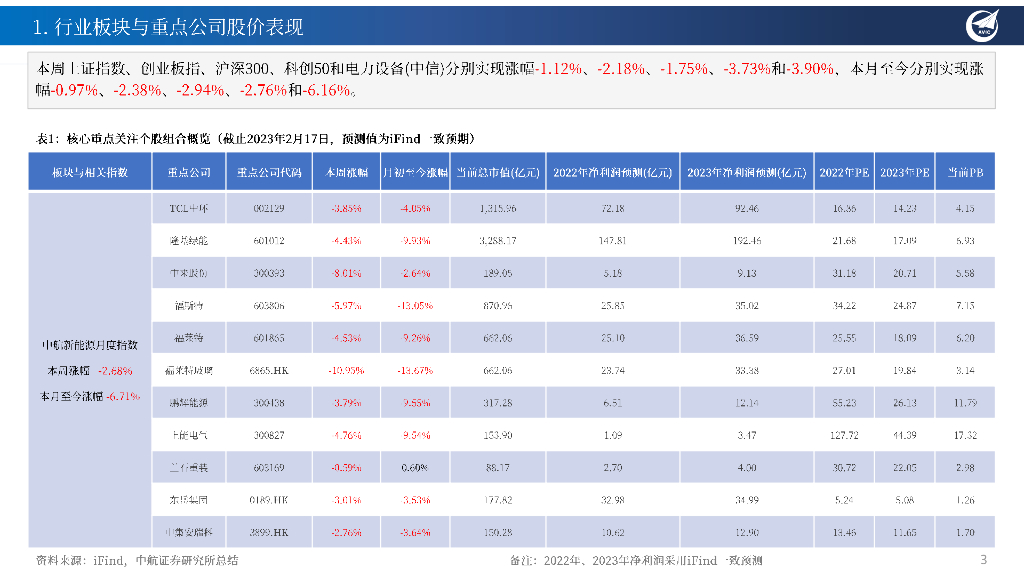1024x576 pixels.
Task: Click the stock code '6865.HK'
Action: click(269, 370)
